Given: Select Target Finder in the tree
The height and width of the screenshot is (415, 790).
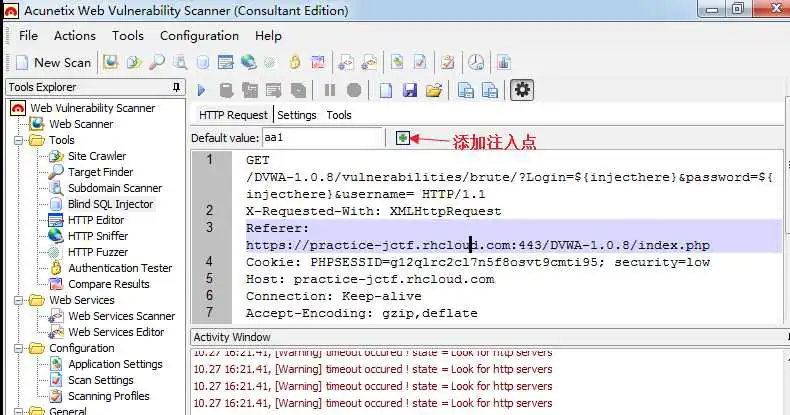Looking at the screenshot, I should click(x=100, y=172).
